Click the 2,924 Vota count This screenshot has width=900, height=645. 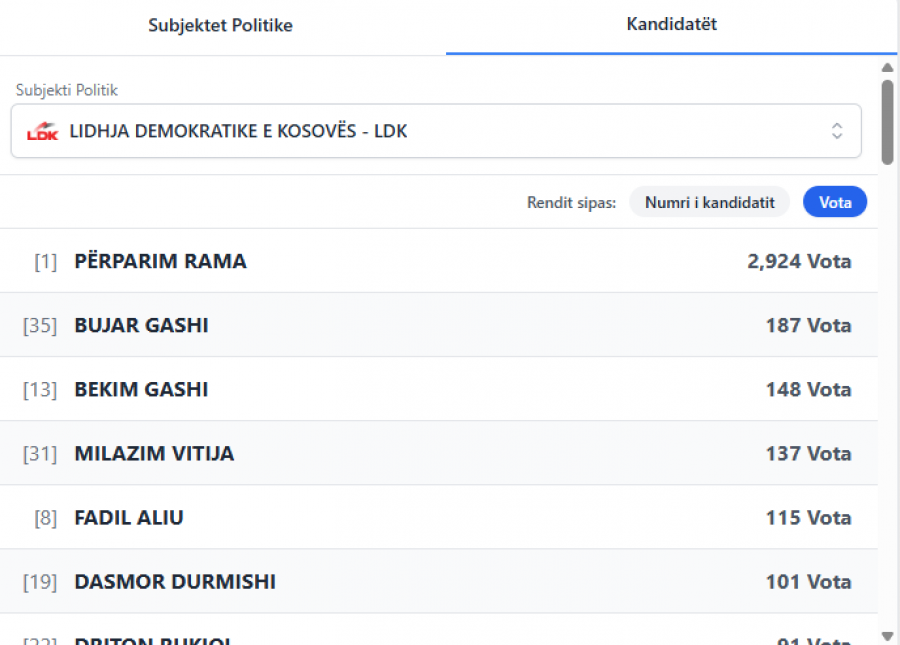coord(799,261)
